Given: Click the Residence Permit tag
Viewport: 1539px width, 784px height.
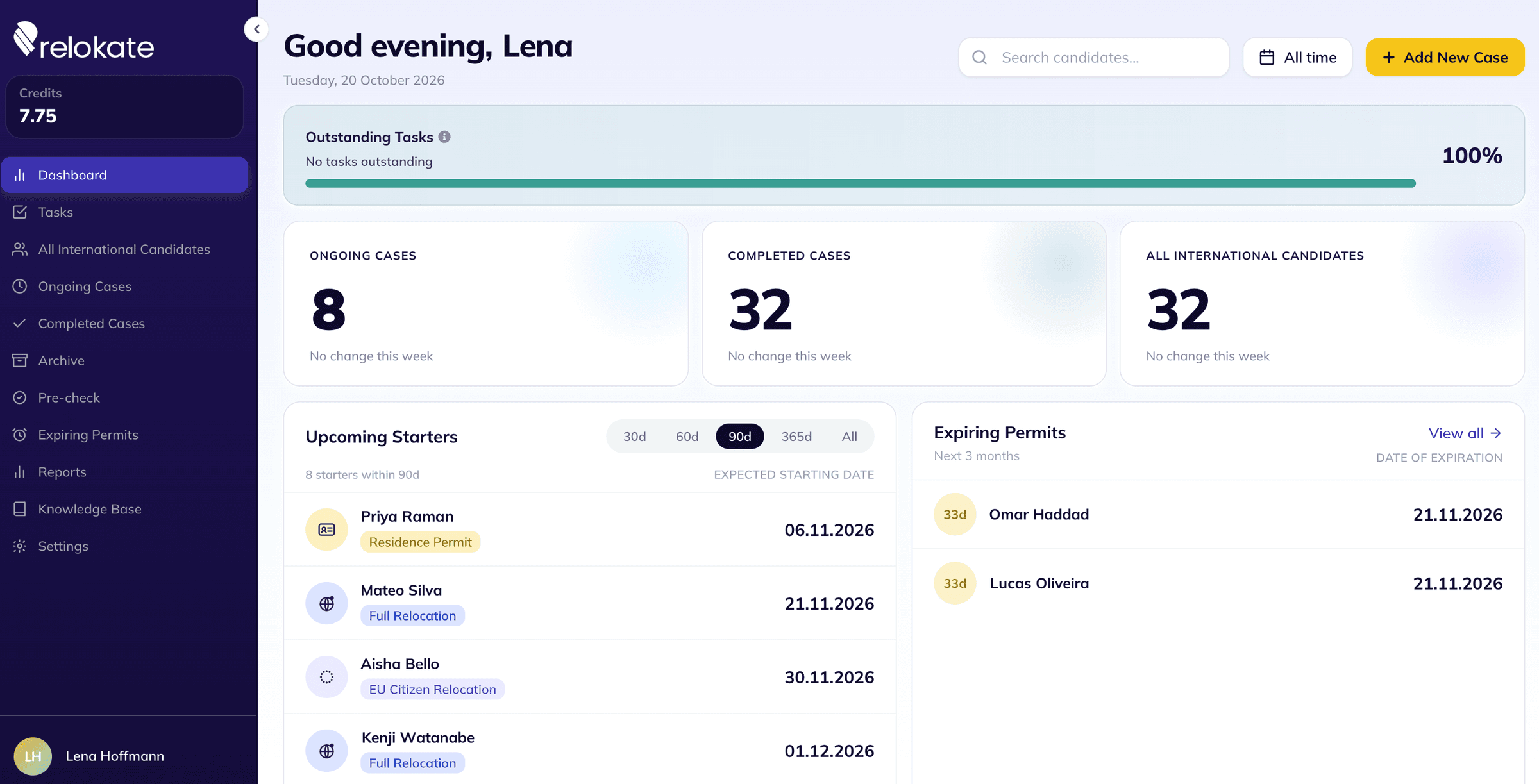Looking at the screenshot, I should (x=420, y=542).
